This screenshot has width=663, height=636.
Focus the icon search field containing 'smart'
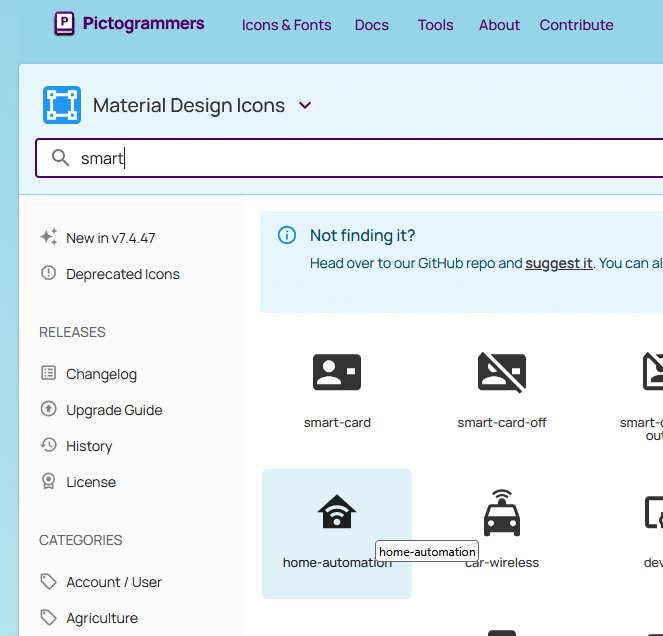click(x=349, y=158)
